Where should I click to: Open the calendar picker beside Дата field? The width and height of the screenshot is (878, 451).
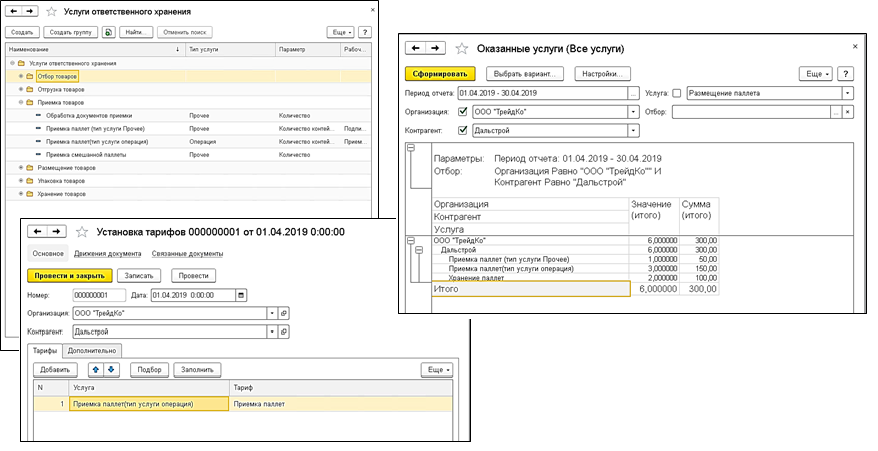pyautogui.click(x=241, y=295)
